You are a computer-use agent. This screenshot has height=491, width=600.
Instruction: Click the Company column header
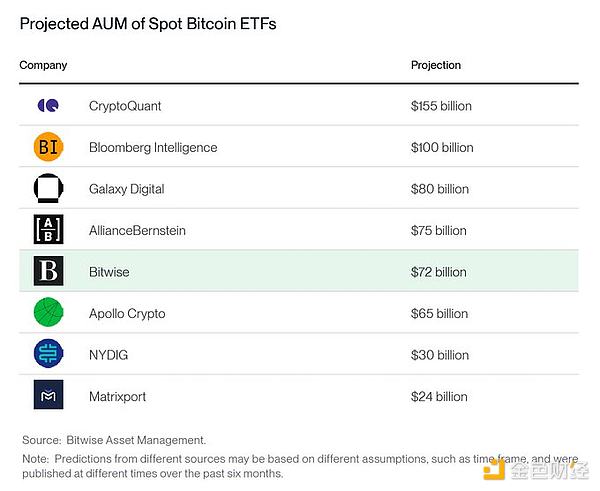pyautogui.click(x=43, y=65)
